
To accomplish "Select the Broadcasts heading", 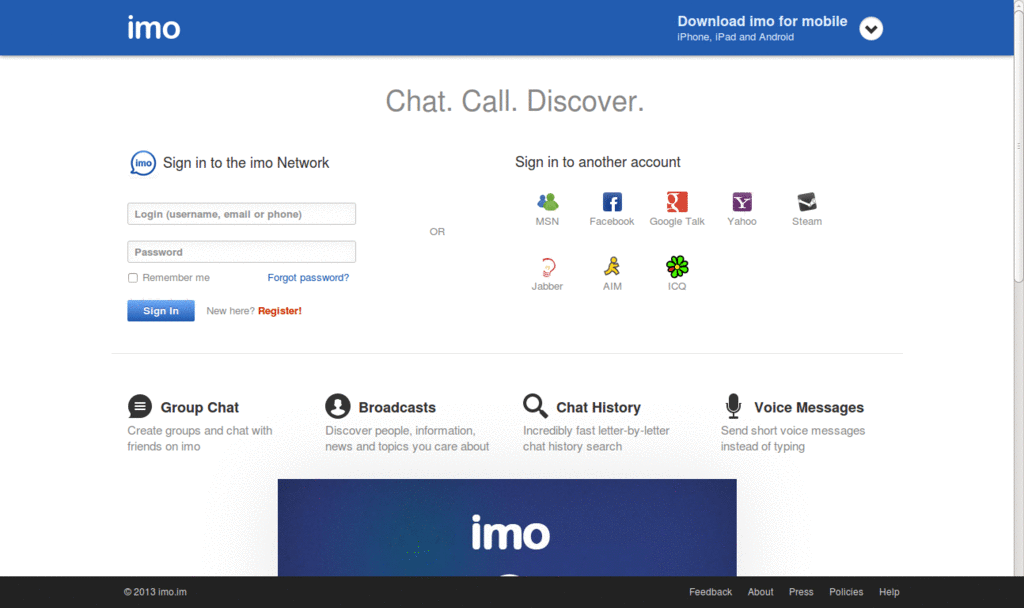I will coord(397,408).
